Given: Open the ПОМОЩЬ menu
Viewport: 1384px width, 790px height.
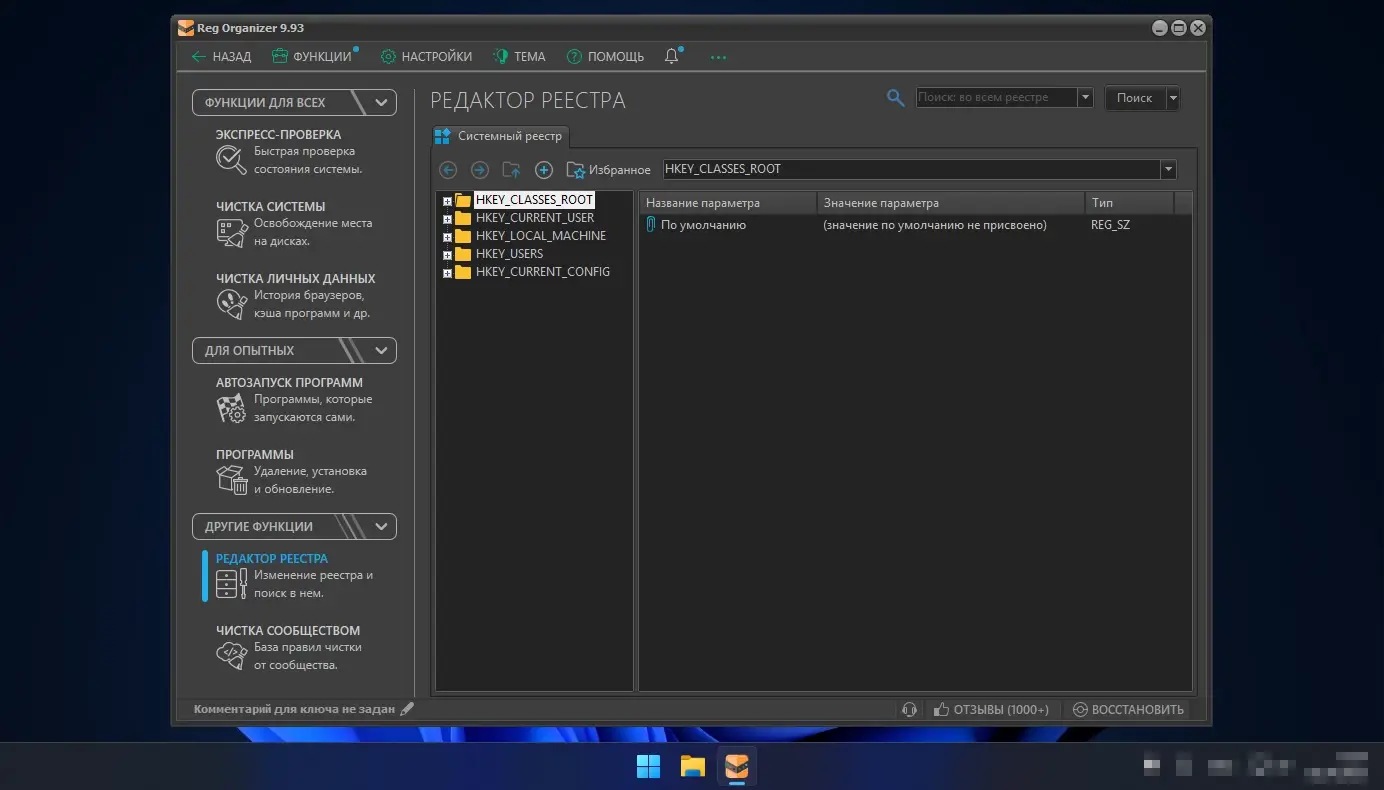Looking at the screenshot, I should 605,57.
